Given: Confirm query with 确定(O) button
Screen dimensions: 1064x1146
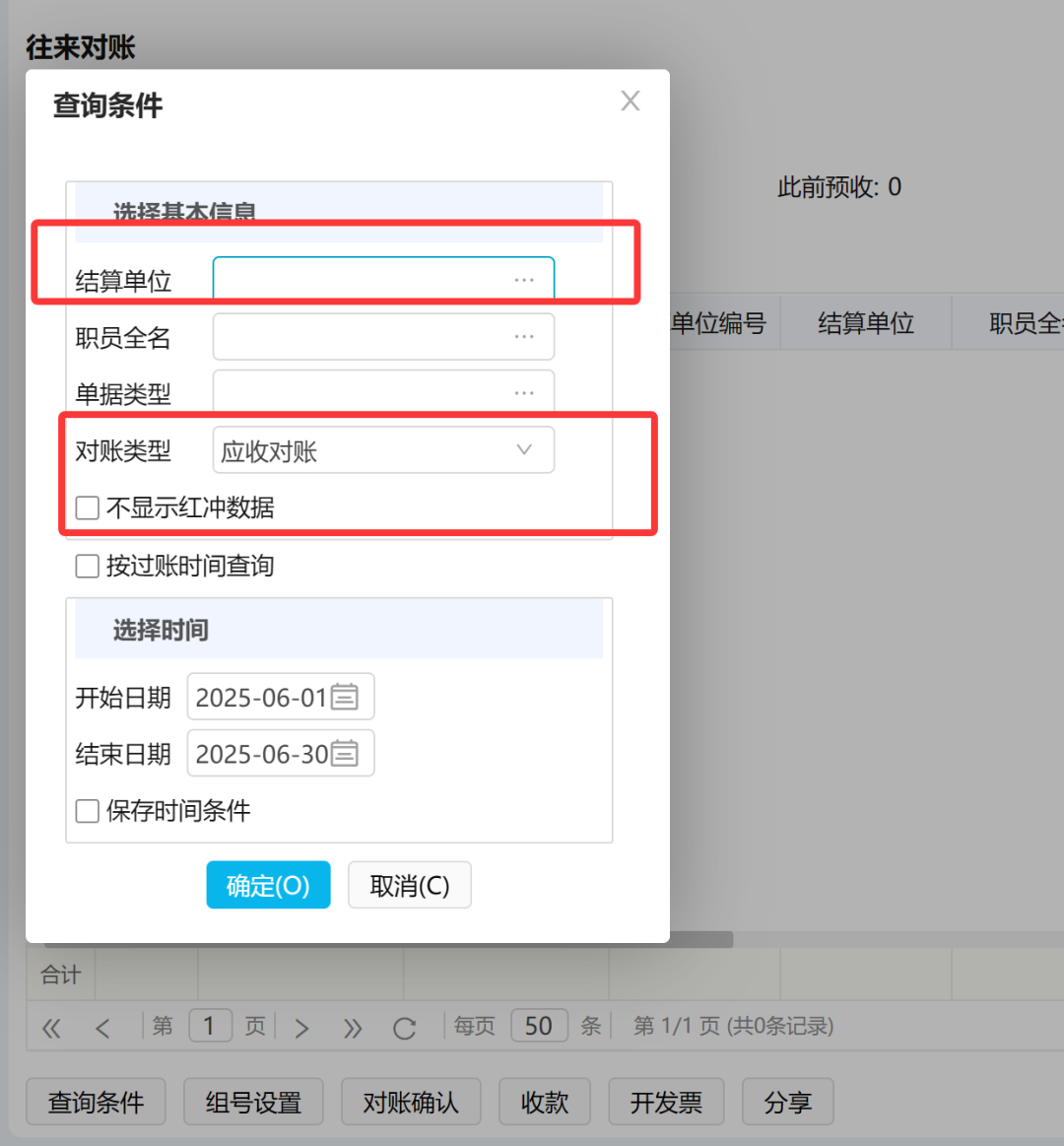Looking at the screenshot, I should coord(268,885).
